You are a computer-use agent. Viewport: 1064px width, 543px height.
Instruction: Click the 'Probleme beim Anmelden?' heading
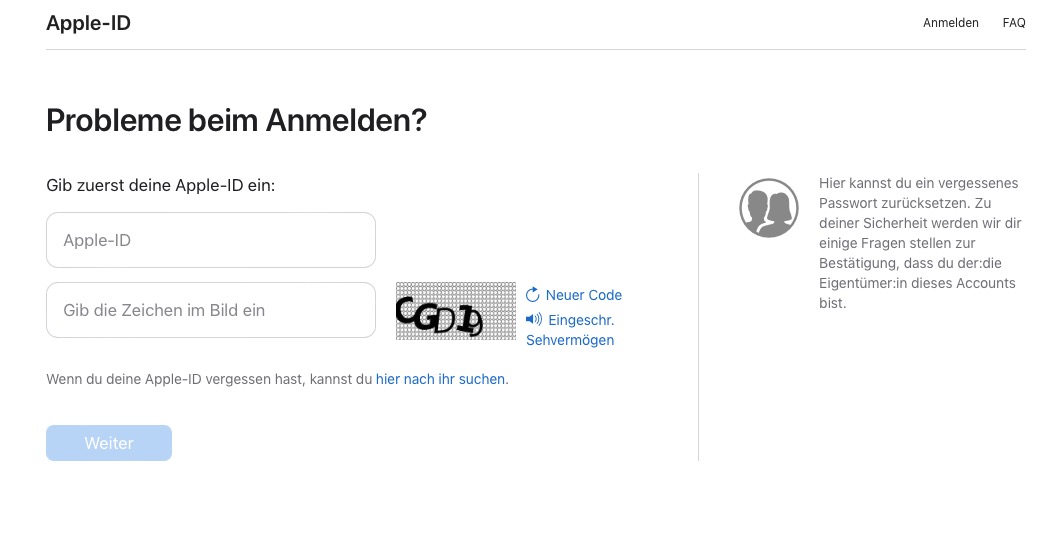pos(236,120)
